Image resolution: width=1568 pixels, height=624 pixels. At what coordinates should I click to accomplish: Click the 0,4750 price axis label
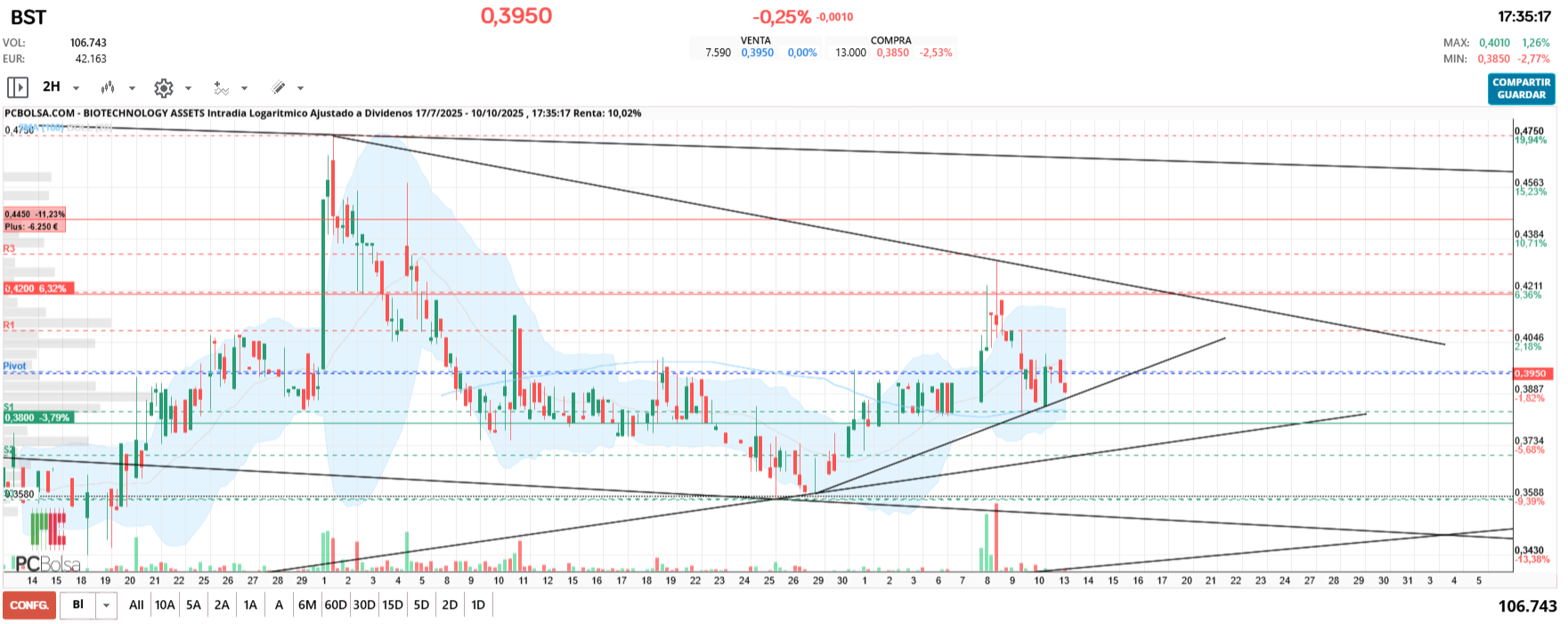click(x=1529, y=131)
